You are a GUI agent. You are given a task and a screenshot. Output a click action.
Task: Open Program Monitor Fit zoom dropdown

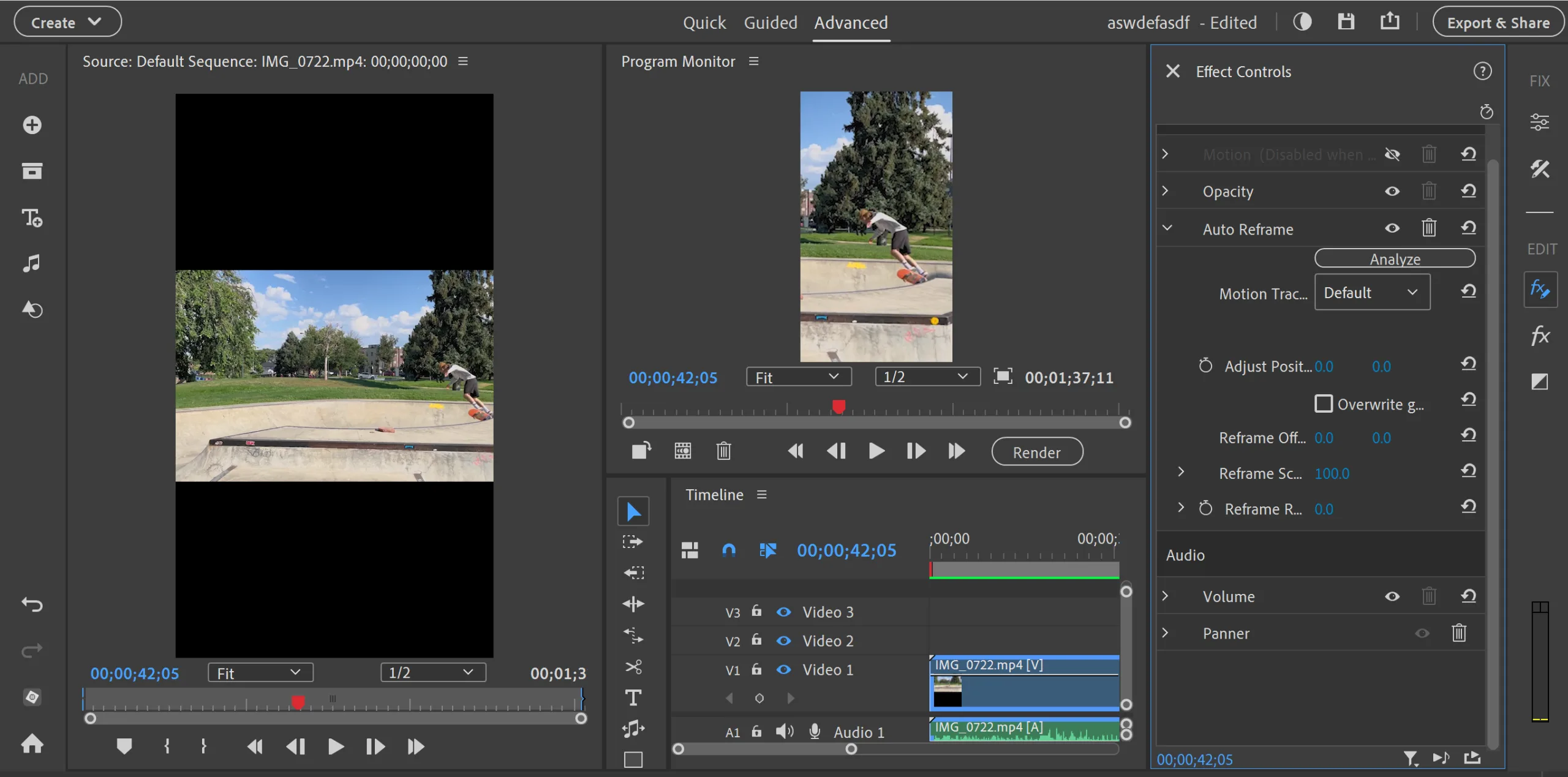[x=798, y=377]
